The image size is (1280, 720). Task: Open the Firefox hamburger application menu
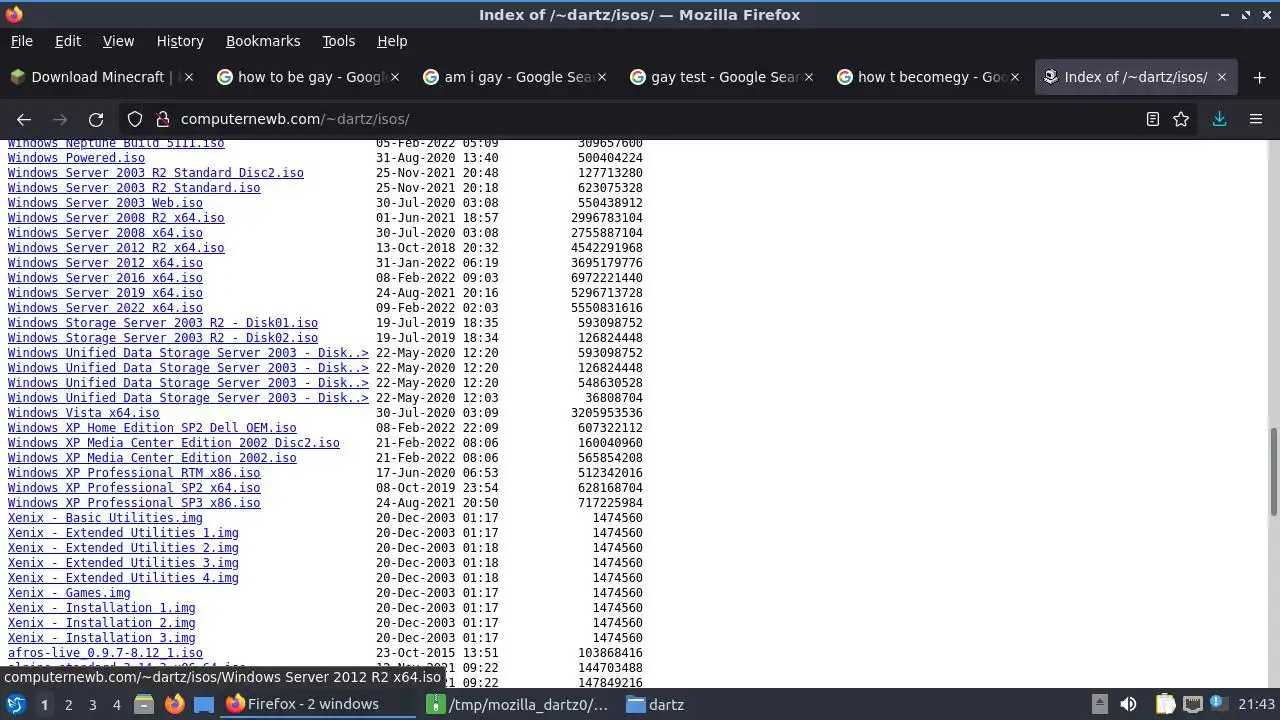(x=1256, y=119)
